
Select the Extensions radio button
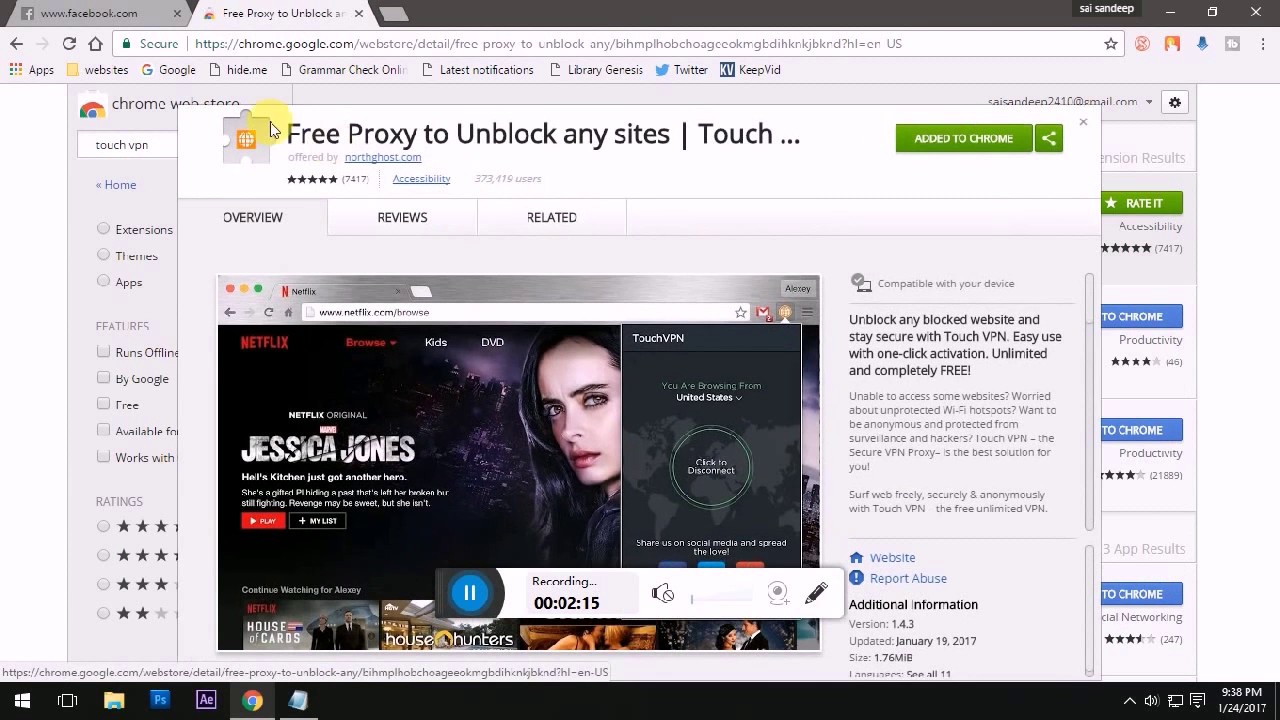coord(103,228)
